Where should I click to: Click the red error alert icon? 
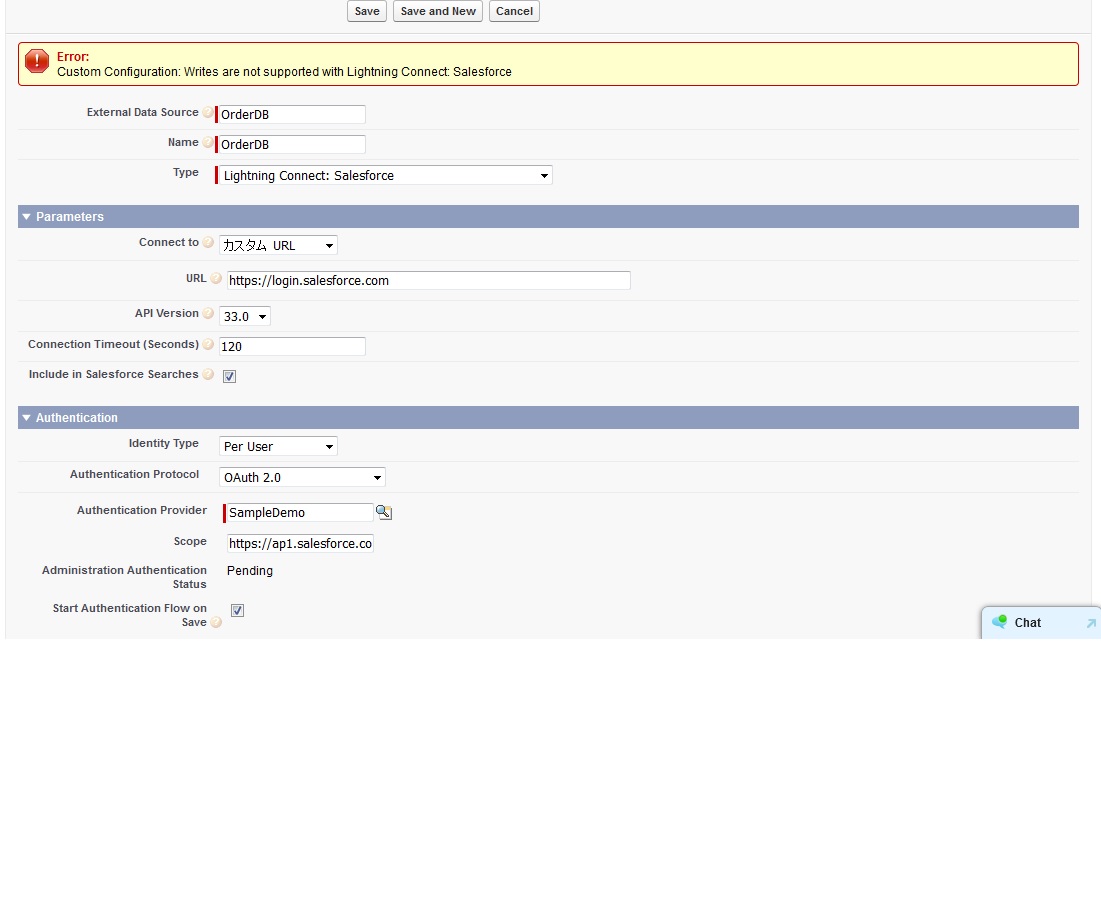(37, 61)
